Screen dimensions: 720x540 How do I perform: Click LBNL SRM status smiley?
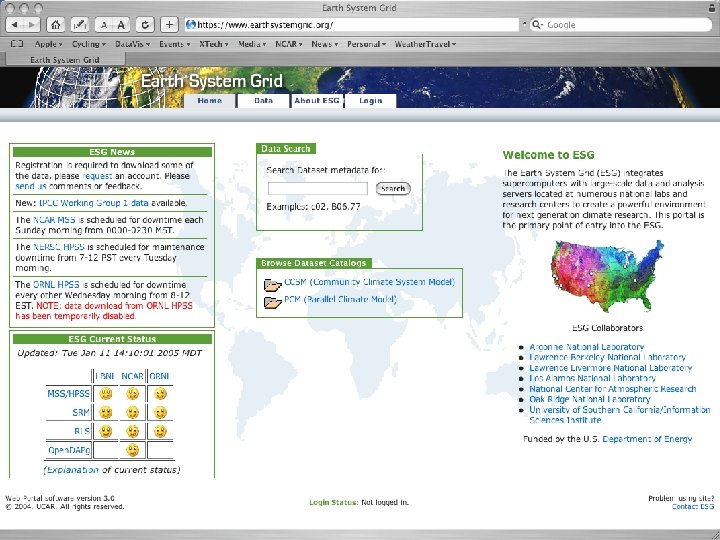[x=106, y=412]
